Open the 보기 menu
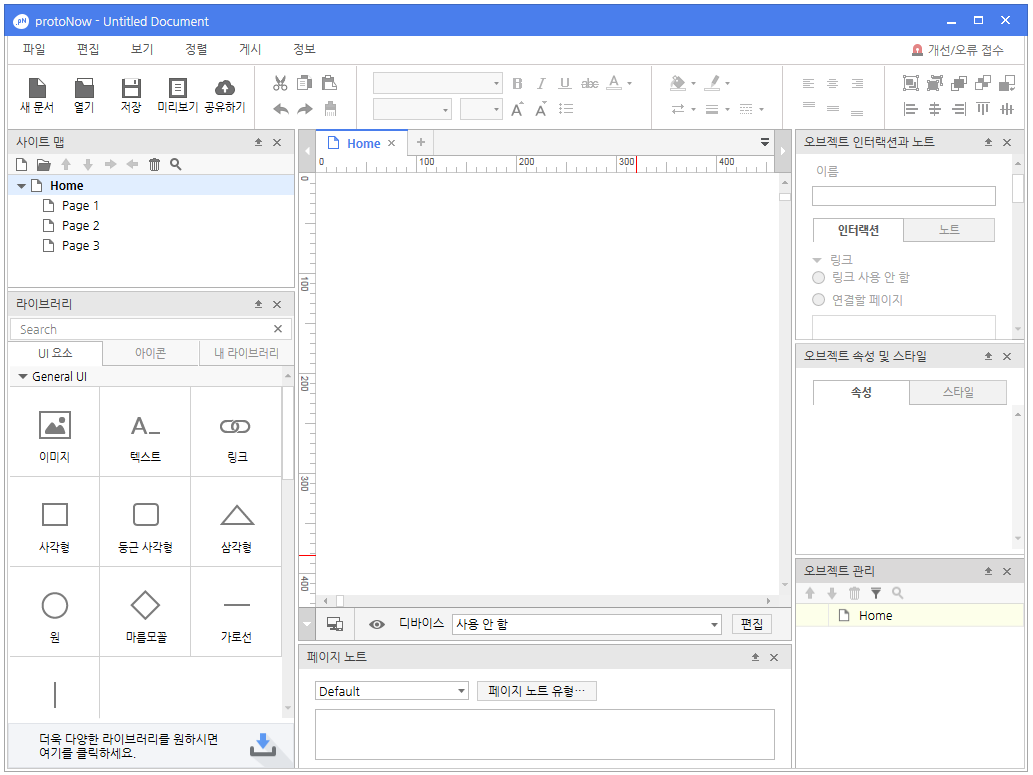 (142, 49)
